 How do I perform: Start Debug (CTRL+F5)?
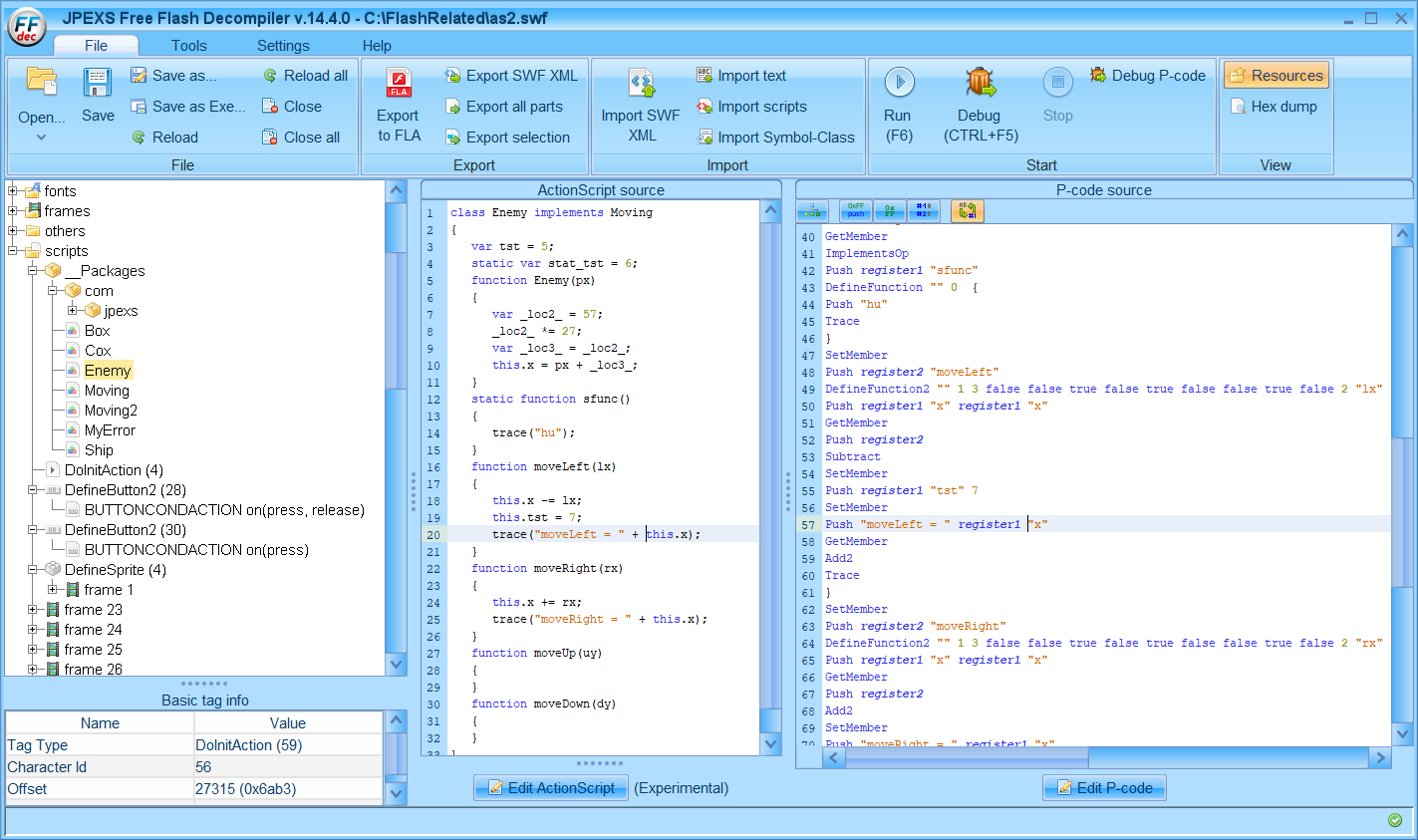coord(981,105)
